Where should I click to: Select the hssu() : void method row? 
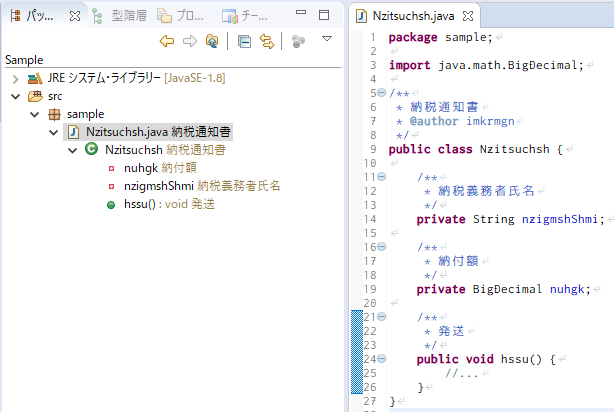tap(169, 204)
